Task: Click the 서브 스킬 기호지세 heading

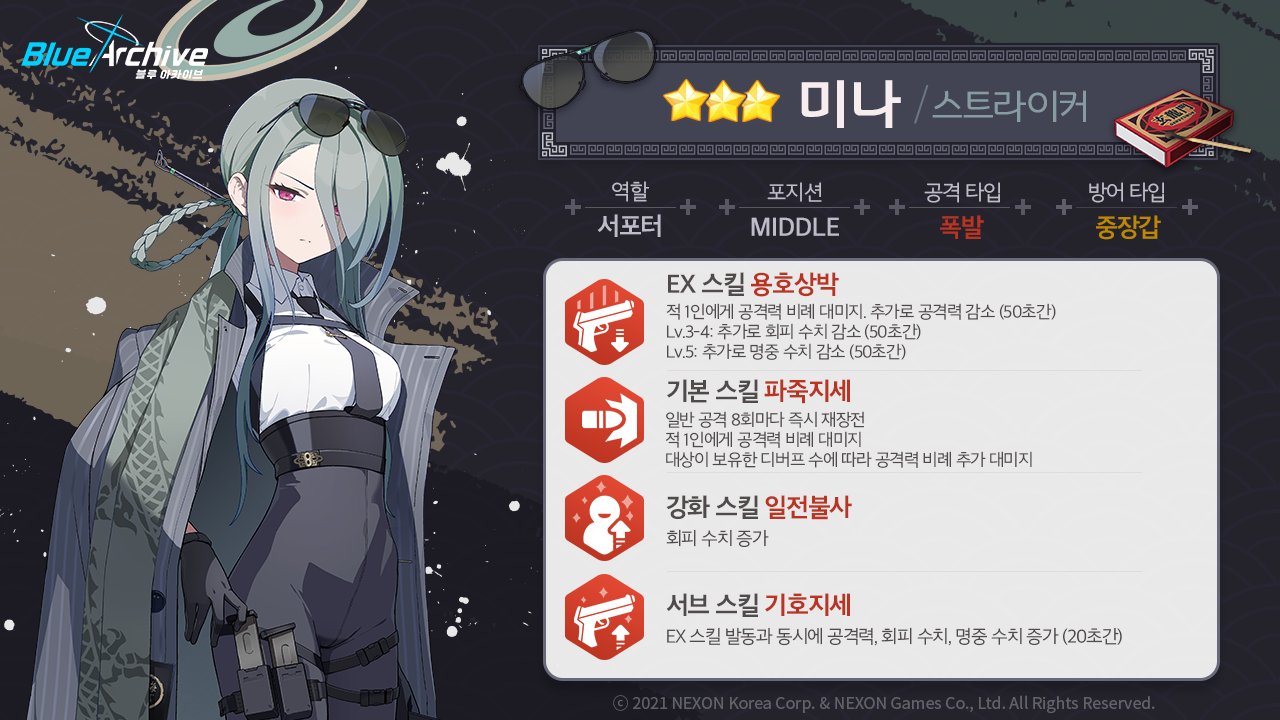Action: coord(759,604)
